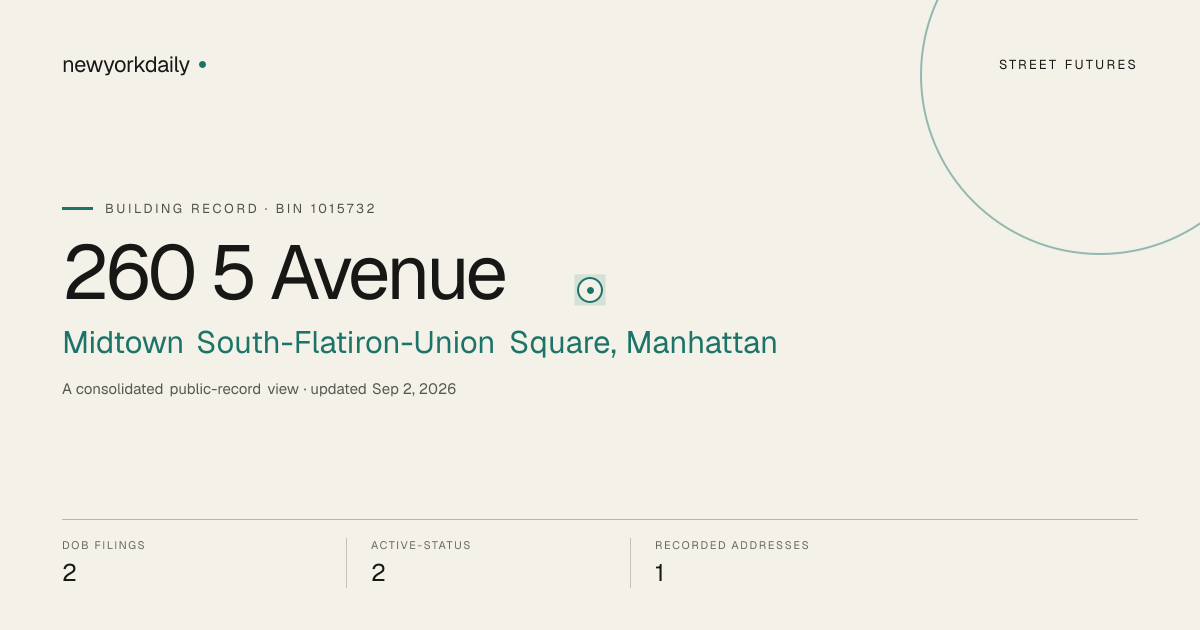
Task: Click the updated Sep 2, 2026 text
Action: pos(383,389)
